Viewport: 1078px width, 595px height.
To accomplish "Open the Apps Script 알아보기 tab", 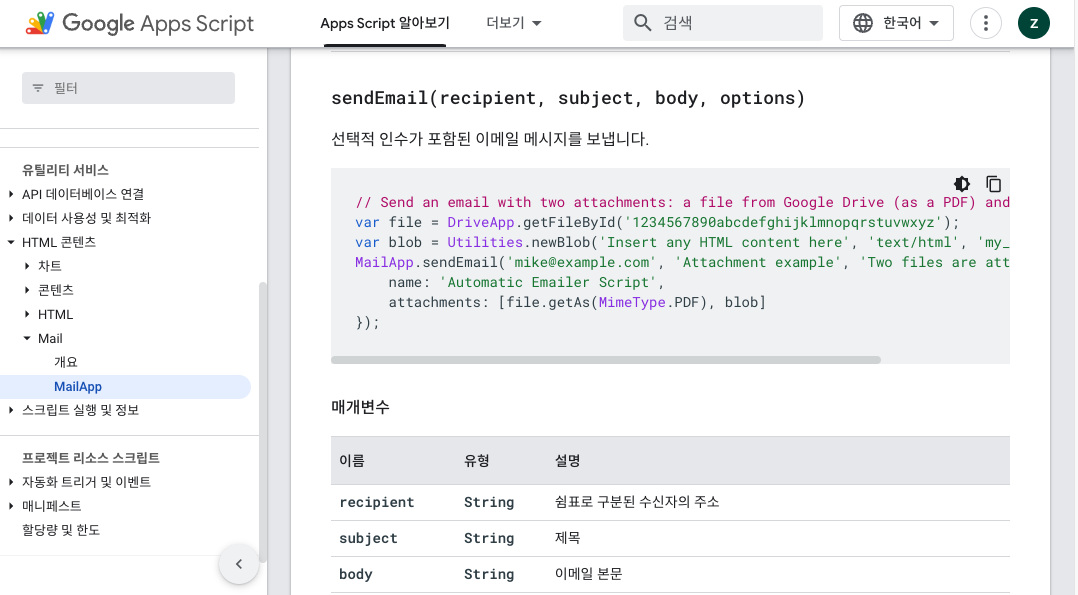I will pyautogui.click(x=385, y=23).
